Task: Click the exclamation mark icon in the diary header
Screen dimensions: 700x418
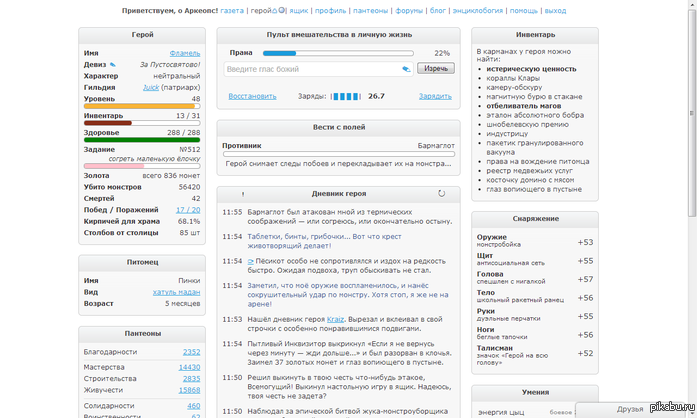Action: pyautogui.click(x=242, y=193)
